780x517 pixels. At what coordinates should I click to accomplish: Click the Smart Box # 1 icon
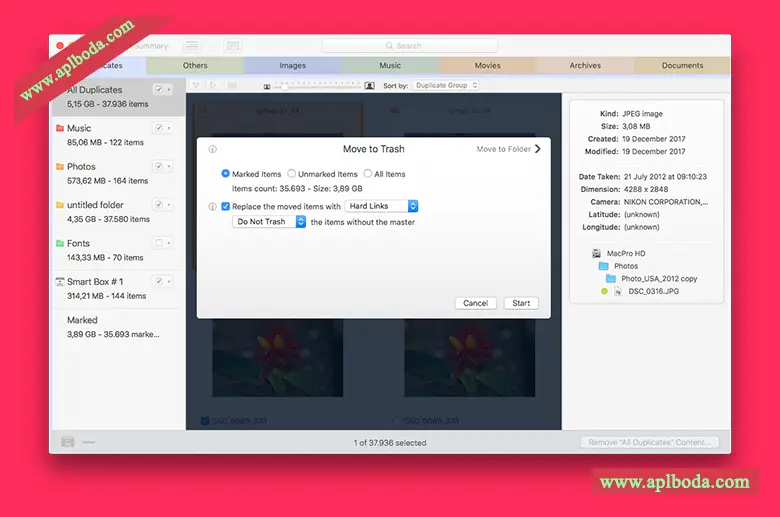(x=60, y=282)
